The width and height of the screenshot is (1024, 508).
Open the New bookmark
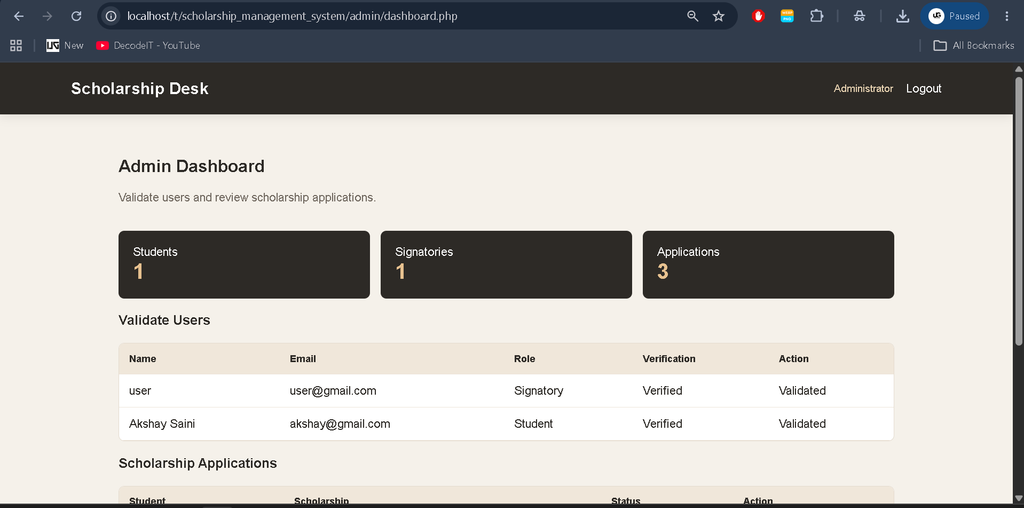(65, 45)
